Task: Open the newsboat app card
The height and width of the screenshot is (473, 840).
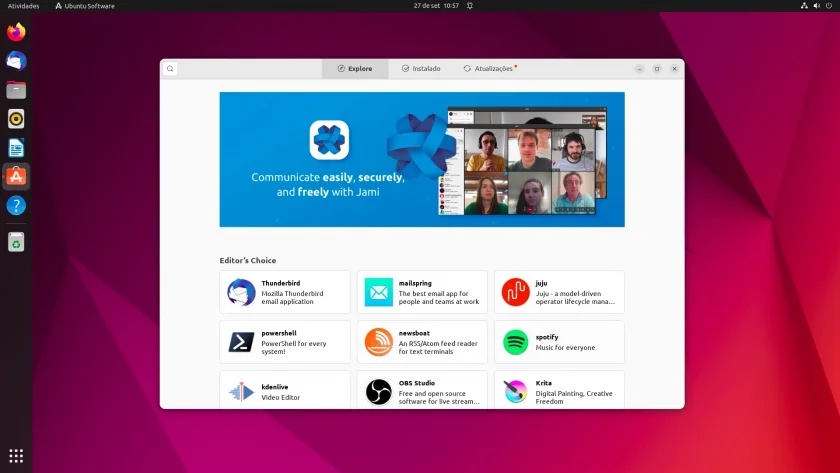Action: click(422, 342)
